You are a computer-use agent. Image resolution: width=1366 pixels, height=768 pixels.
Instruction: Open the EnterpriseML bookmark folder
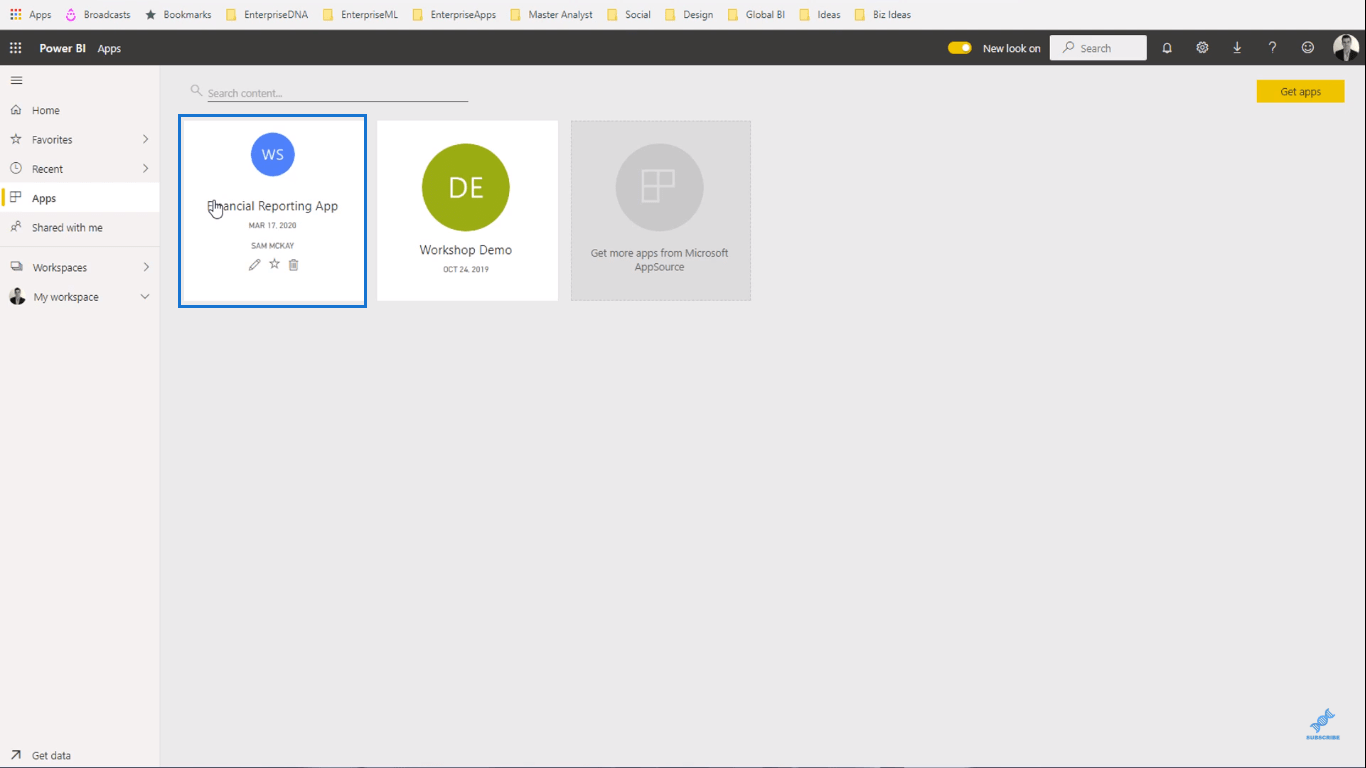point(360,15)
